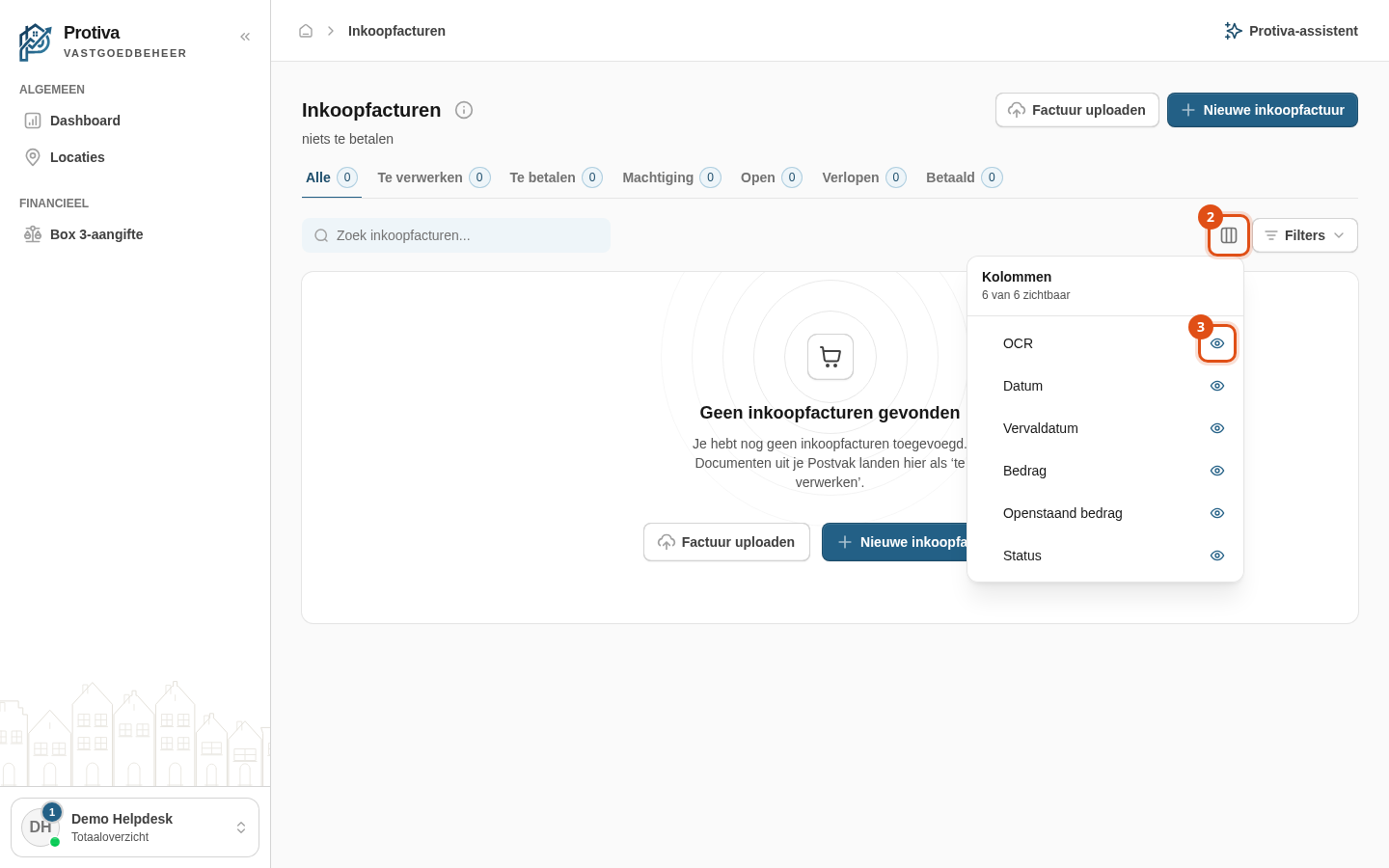Click top Nieuwe inkoopfactuur button
This screenshot has height=868, width=1389.
coord(1263,110)
